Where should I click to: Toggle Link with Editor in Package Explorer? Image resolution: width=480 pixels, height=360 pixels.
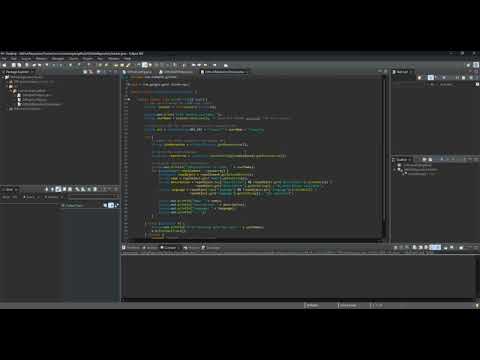point(91,72)
